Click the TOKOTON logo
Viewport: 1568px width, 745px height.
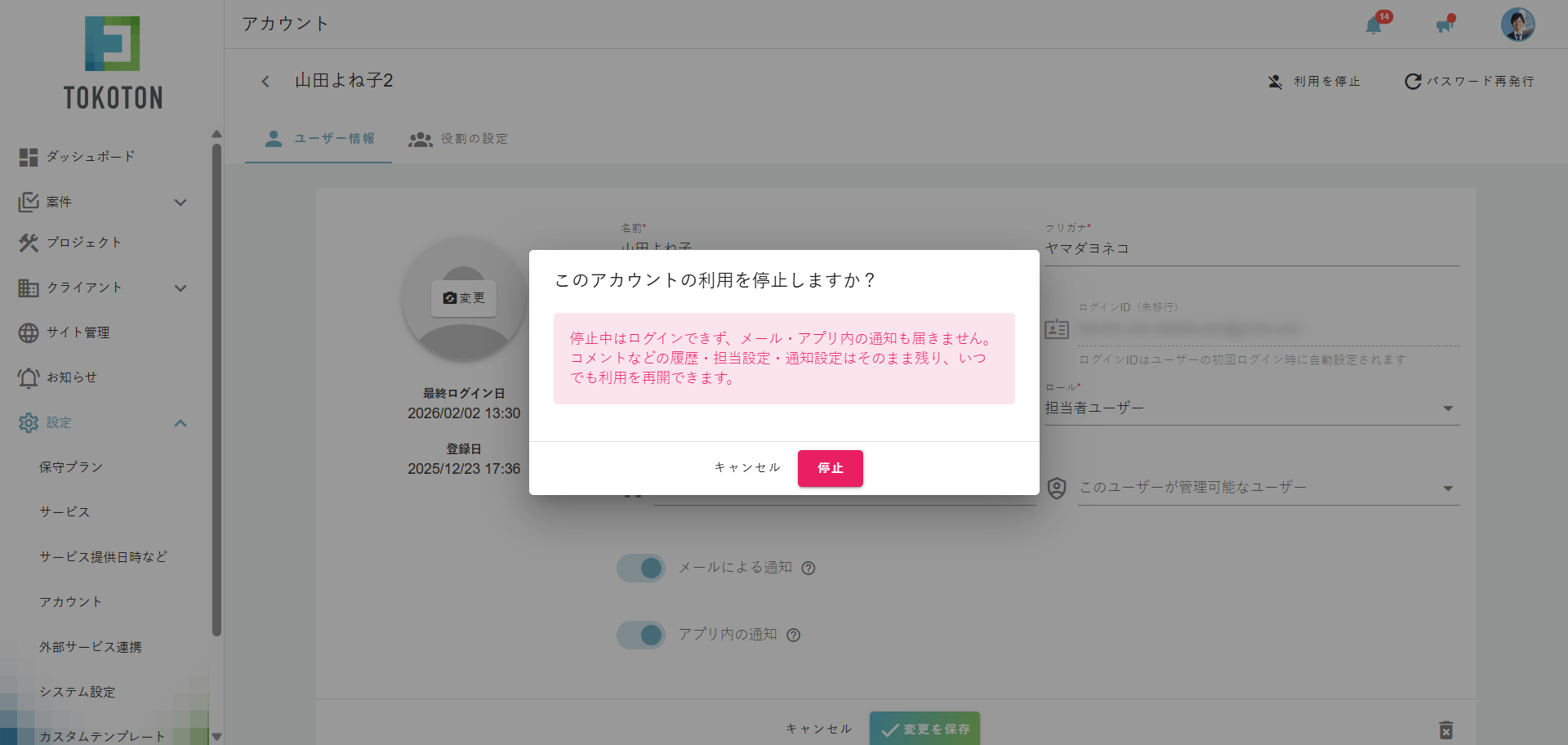[113, 64]
